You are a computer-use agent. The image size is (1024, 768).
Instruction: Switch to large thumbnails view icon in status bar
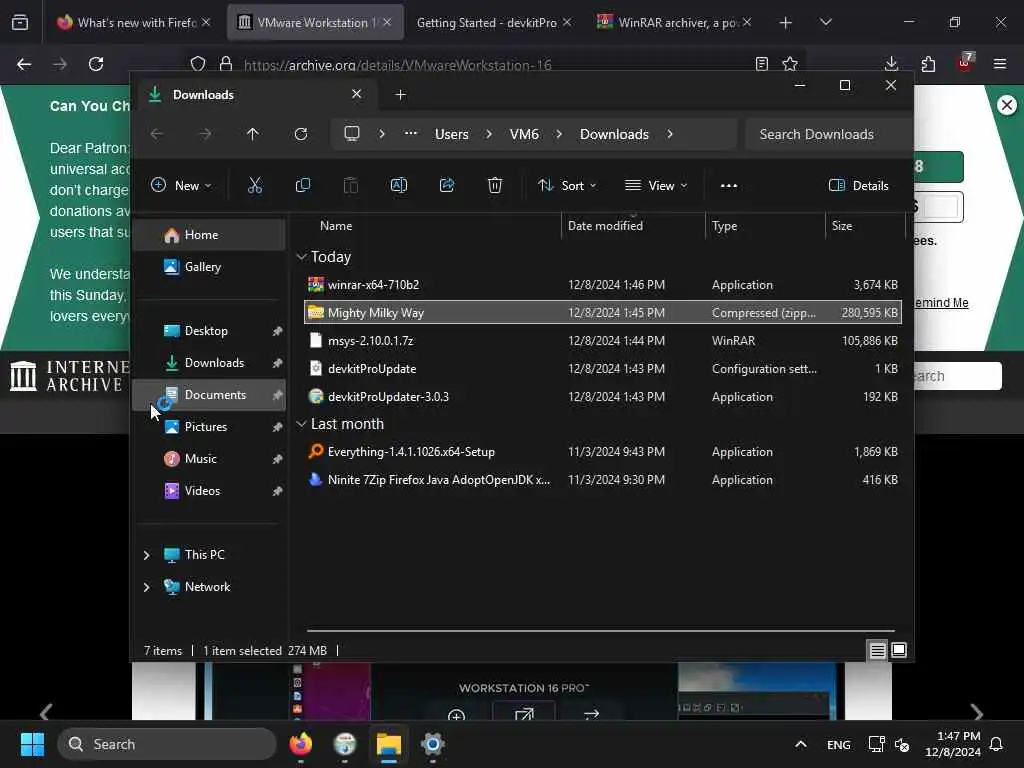pyautogui.click(x=899, y=650)
